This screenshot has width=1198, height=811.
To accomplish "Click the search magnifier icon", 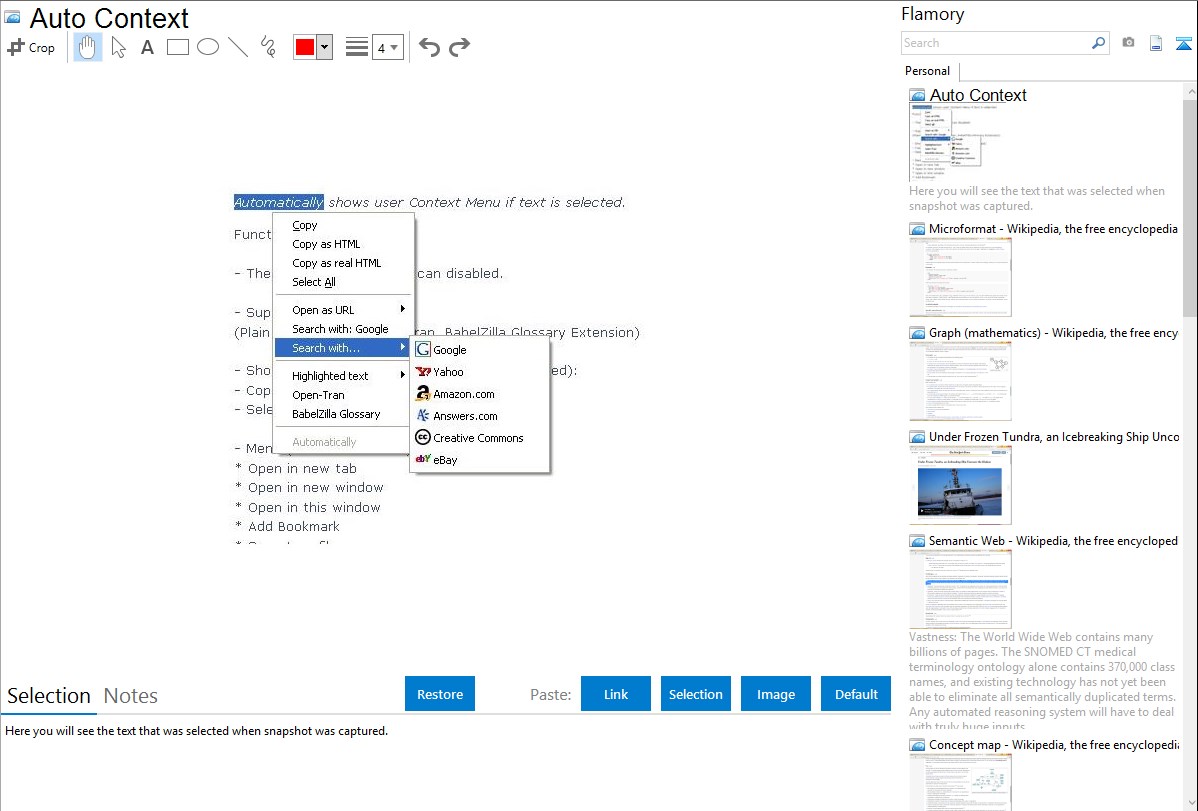I will 1098,43.
